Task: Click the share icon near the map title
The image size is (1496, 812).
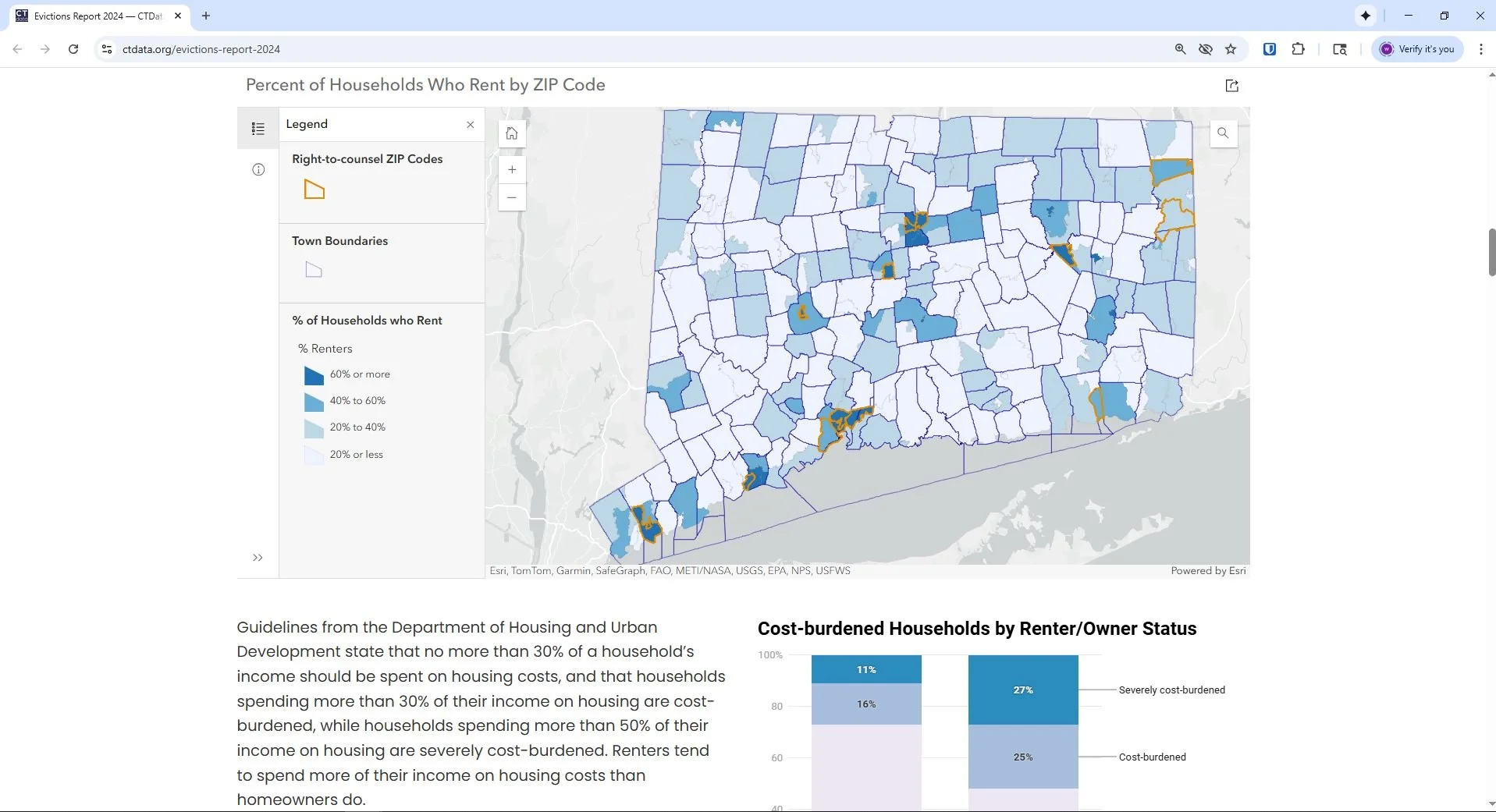Action: point(1232,86)
